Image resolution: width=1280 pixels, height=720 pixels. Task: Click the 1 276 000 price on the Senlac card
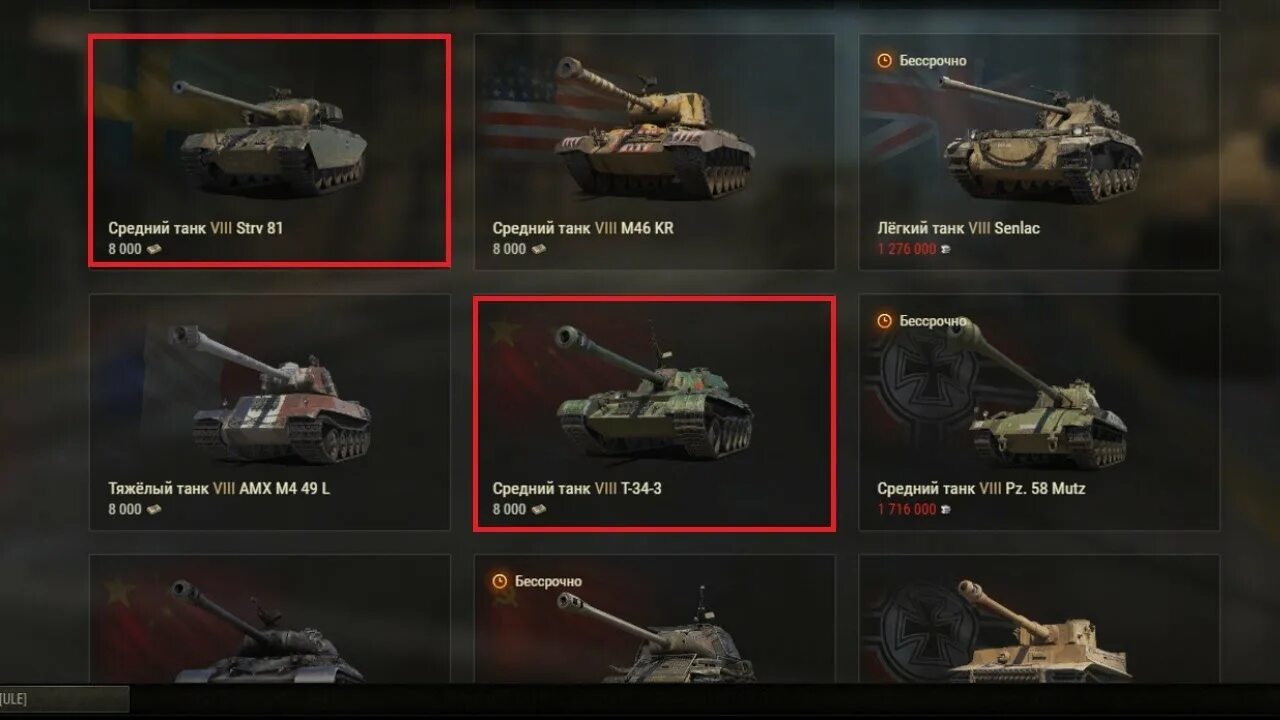[x=907, y=249]
